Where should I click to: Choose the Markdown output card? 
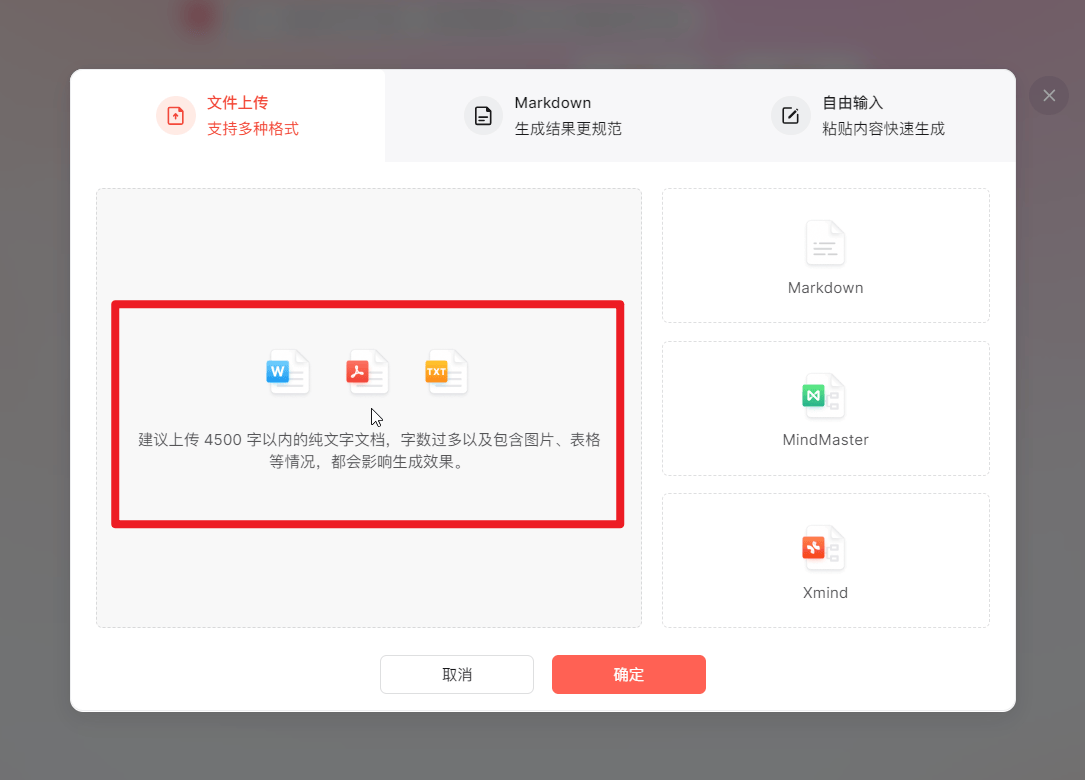click(825, 255)
